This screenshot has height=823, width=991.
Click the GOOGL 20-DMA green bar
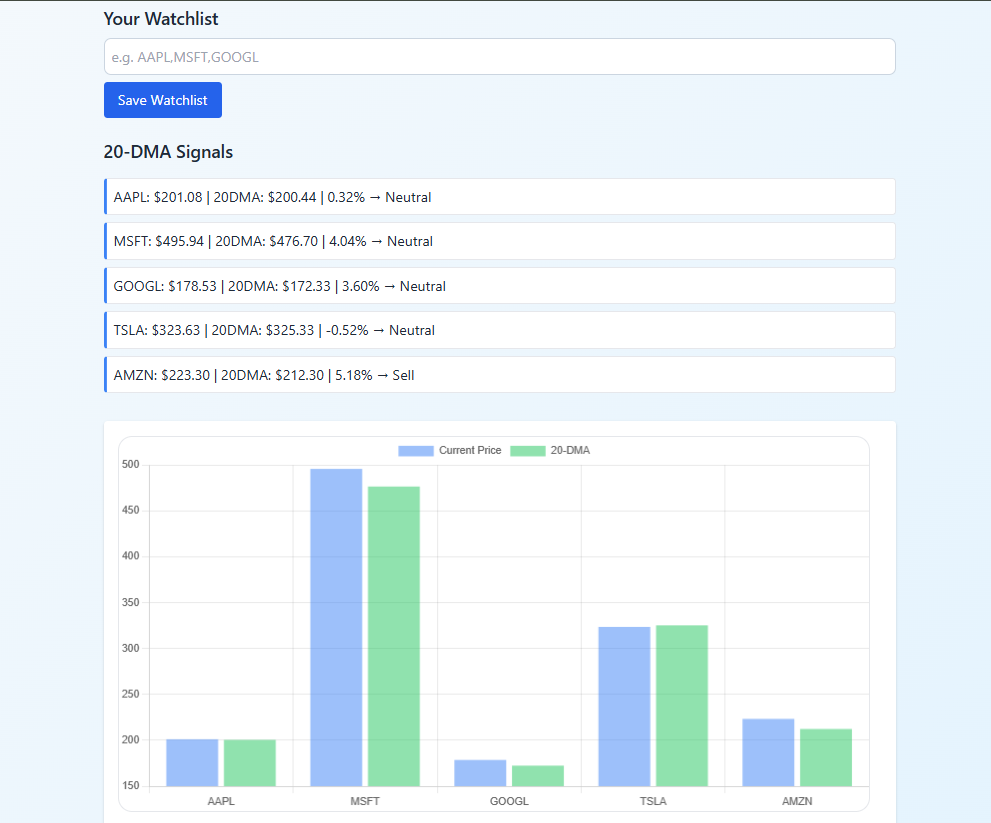pyautogui.click(x=538, y=776)
